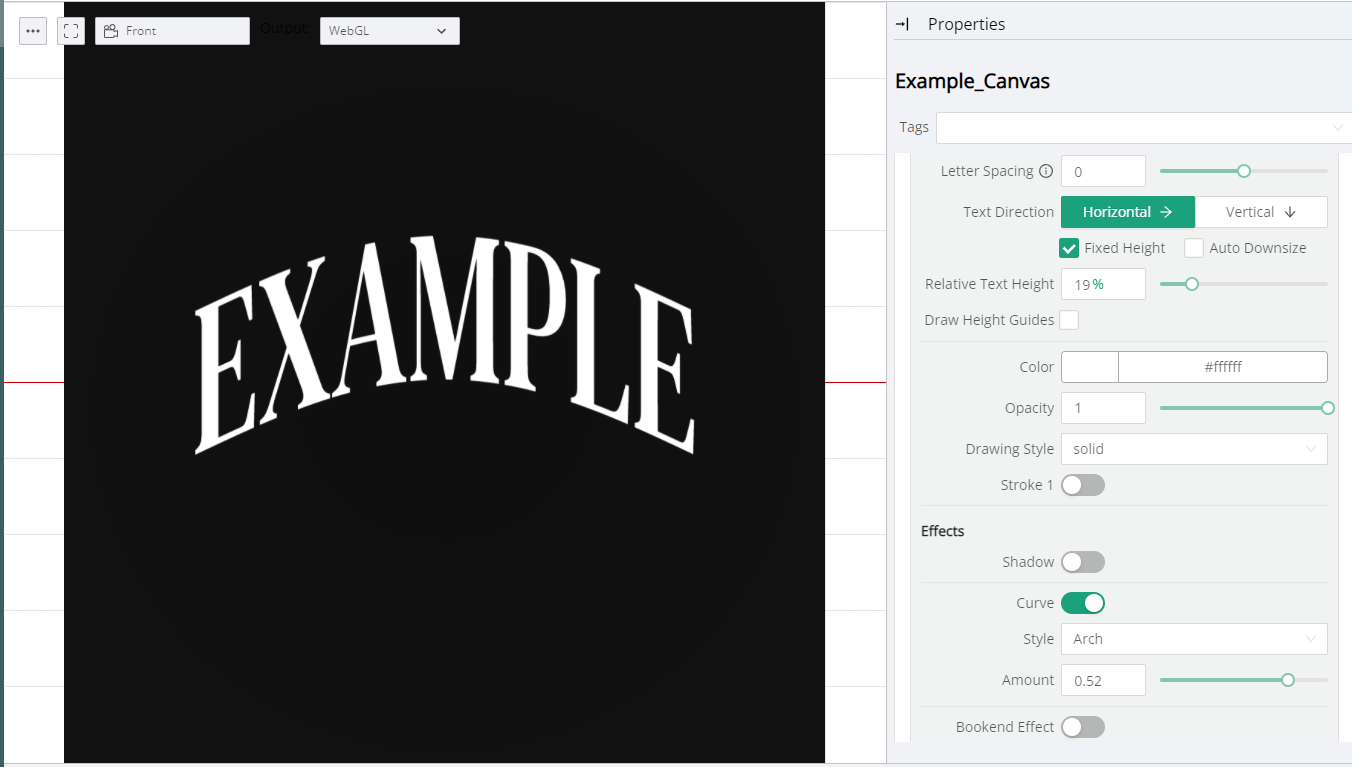Open the three-dot more options menu
Viewport: 1352px width, 767px height.
coord(33,31)
